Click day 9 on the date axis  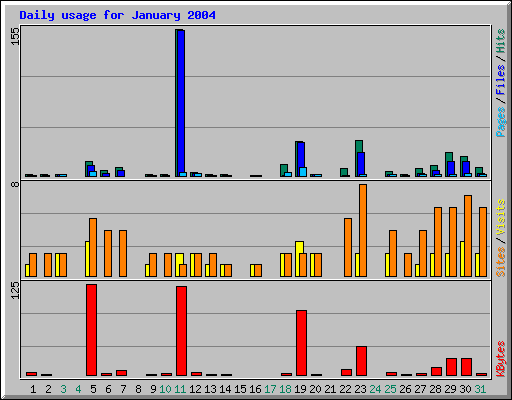[153, 389]
